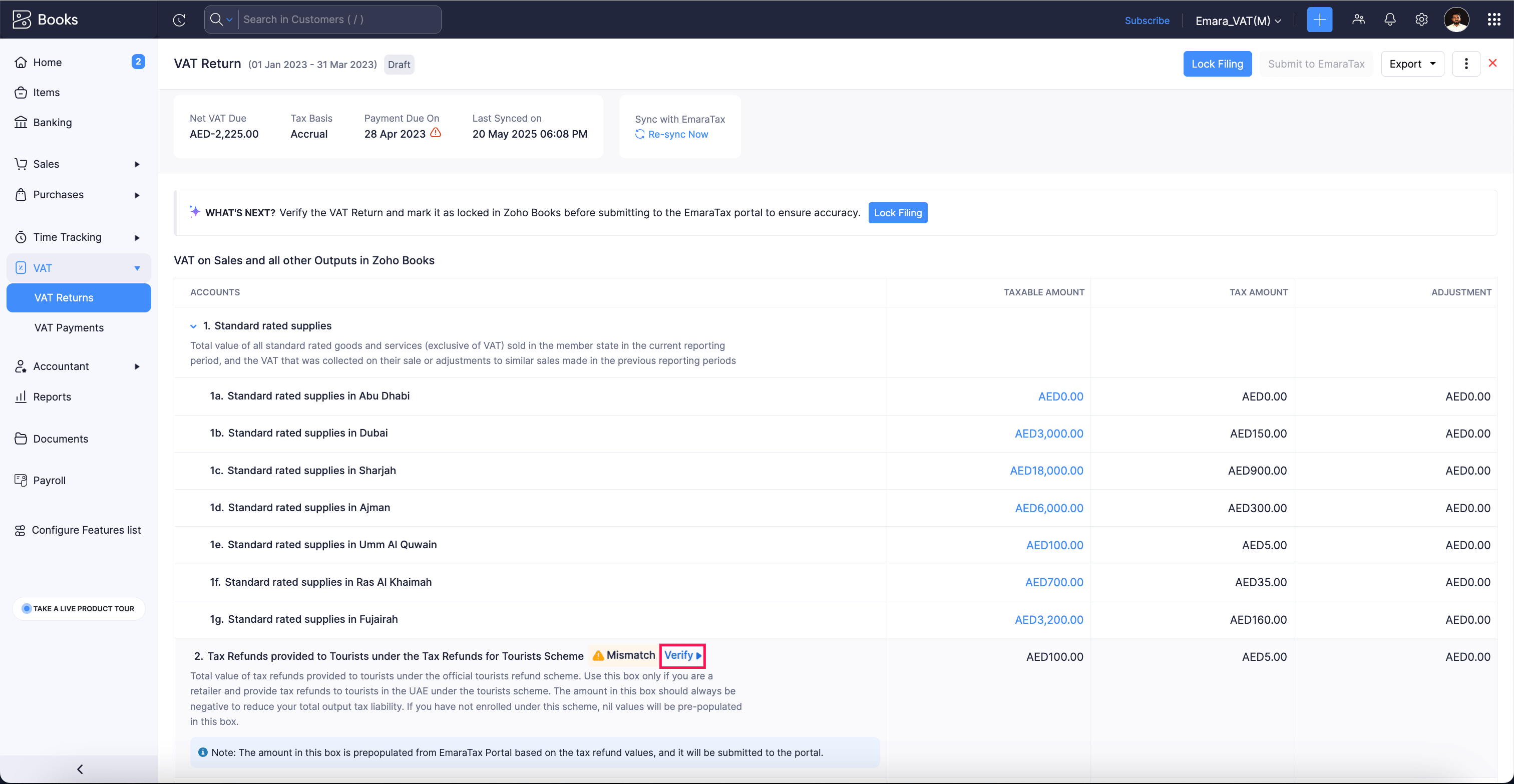Collapse the left sidebar
The height and width of the screenshot is (784, 1514).
79,769
